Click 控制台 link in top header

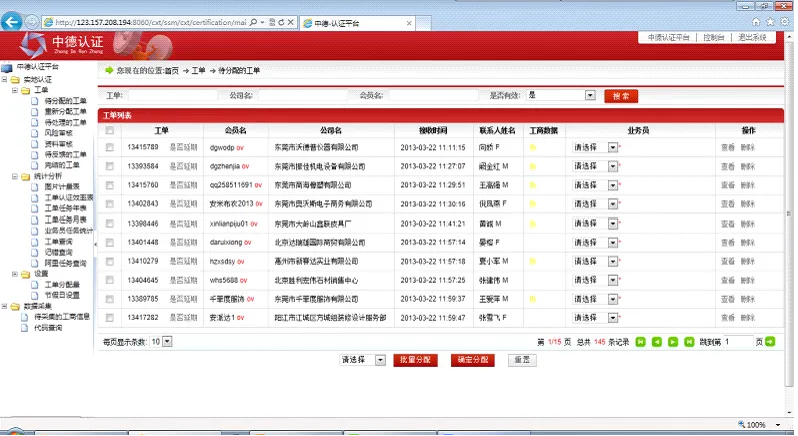pos(714,38)
